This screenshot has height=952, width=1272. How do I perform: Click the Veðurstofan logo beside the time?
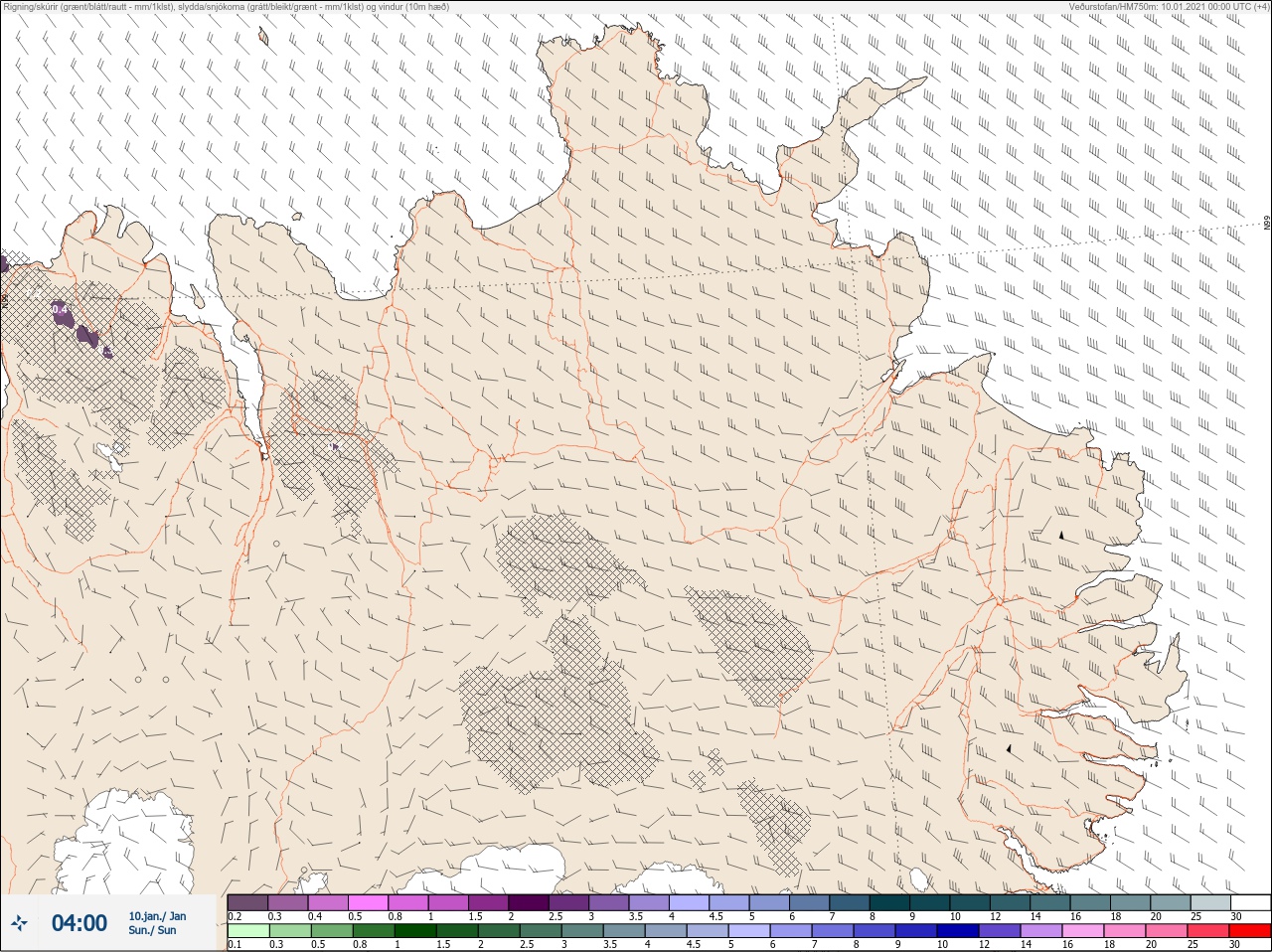pyautogui.click(x=20, y=923)
